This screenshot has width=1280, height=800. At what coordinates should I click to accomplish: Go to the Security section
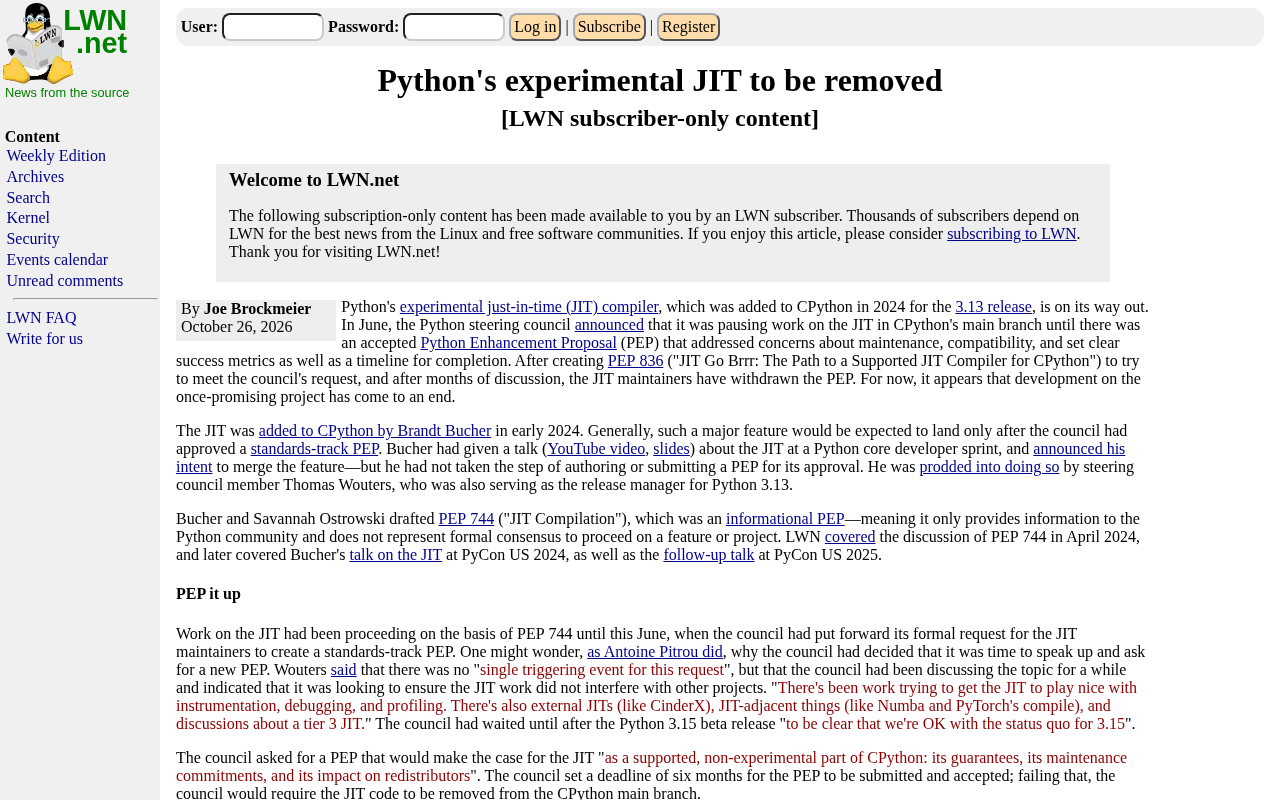33,239
